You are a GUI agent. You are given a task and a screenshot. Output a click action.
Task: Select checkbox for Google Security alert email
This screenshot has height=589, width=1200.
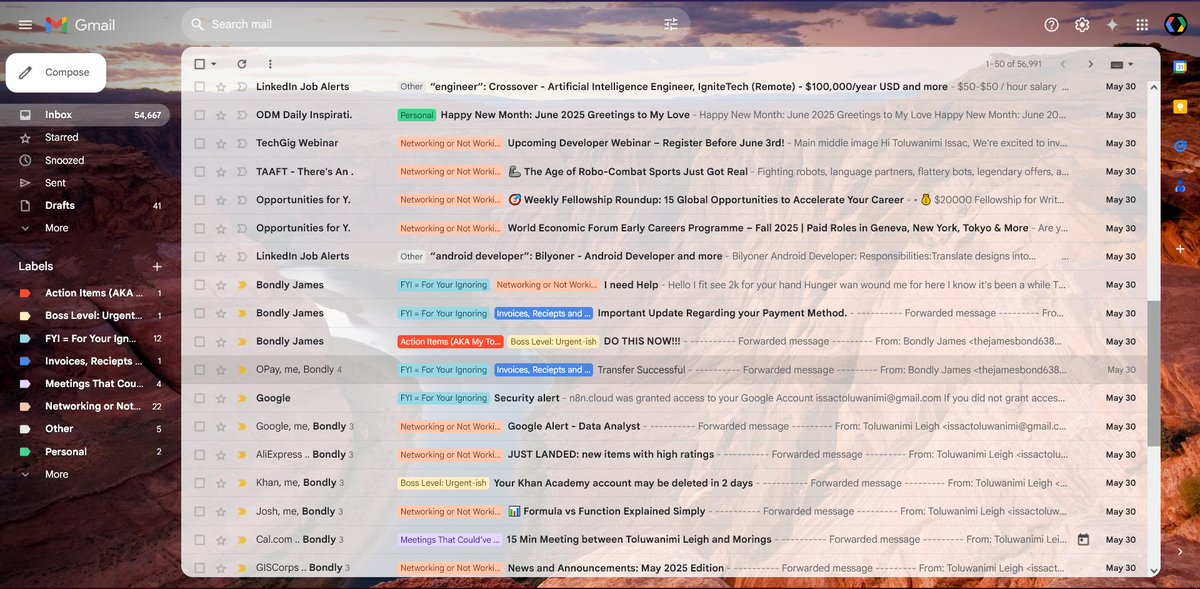200,398
